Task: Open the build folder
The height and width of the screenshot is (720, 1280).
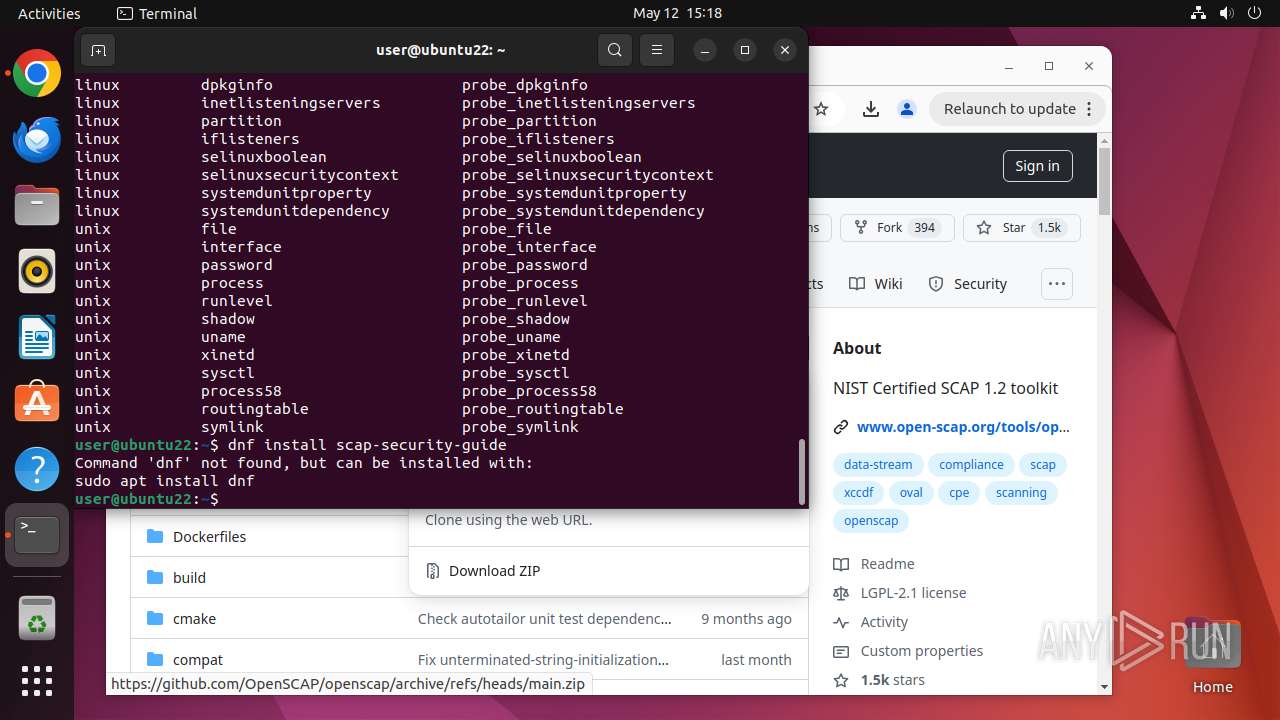Action: click(x=189, y=578)
